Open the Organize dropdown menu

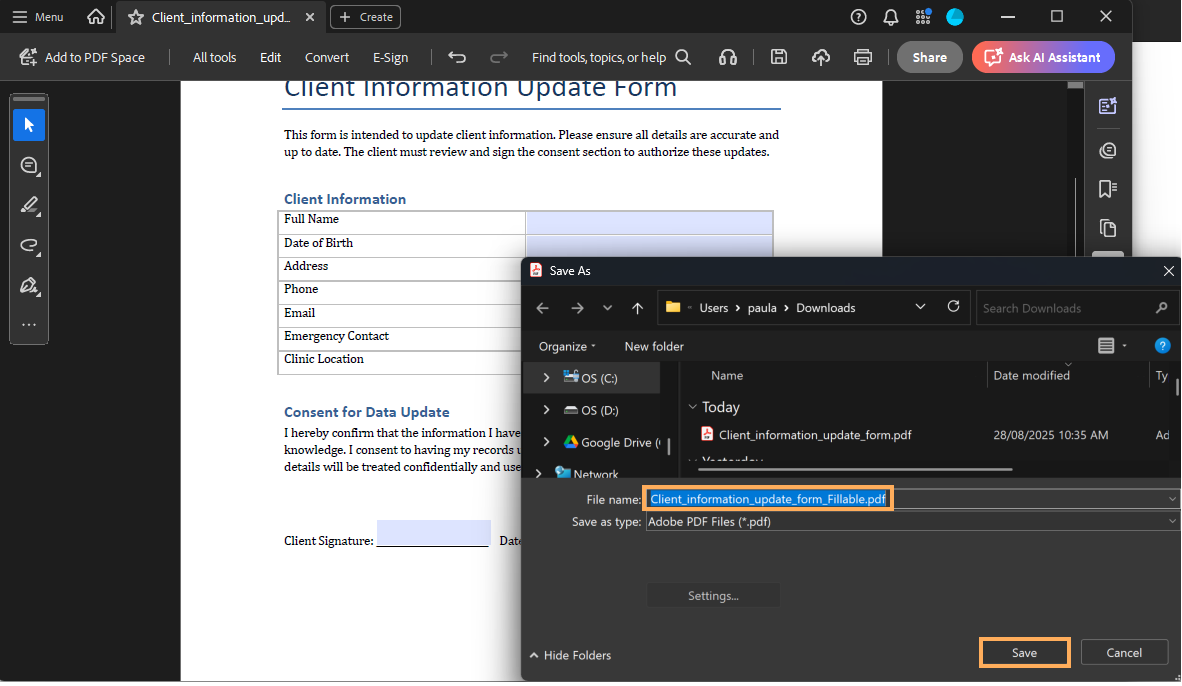567,346
